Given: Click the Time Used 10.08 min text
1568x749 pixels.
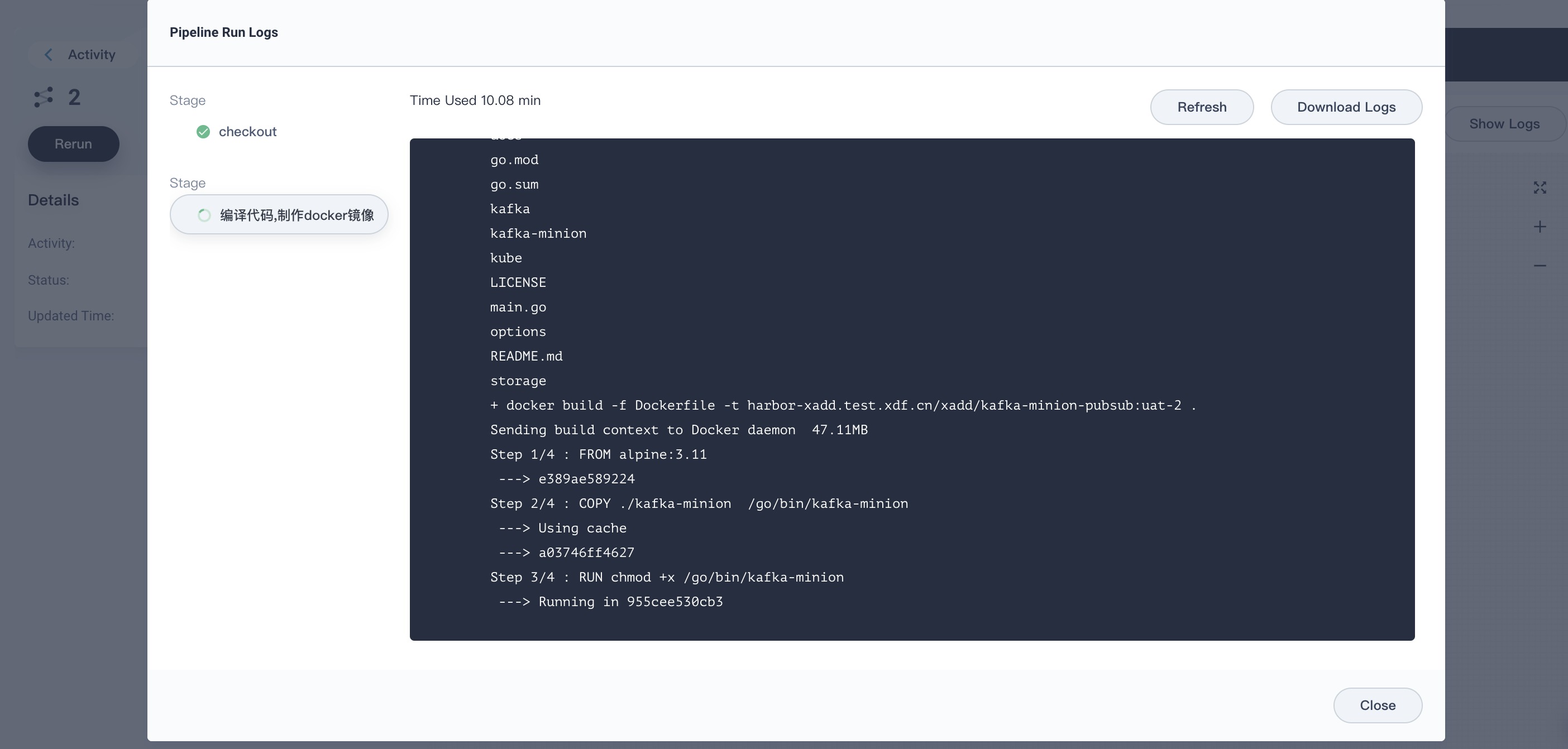Looking at the screenshot, I should (475, 100).
